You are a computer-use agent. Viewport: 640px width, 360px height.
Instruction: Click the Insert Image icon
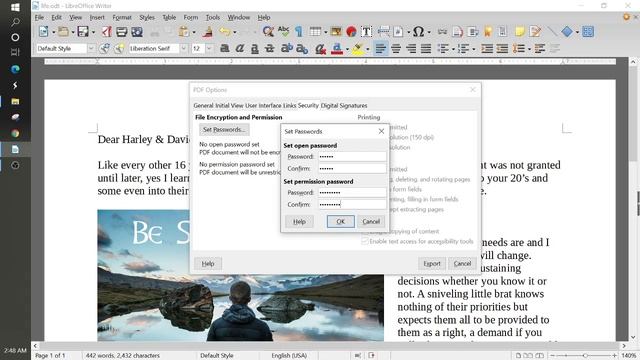coord(336,31)
